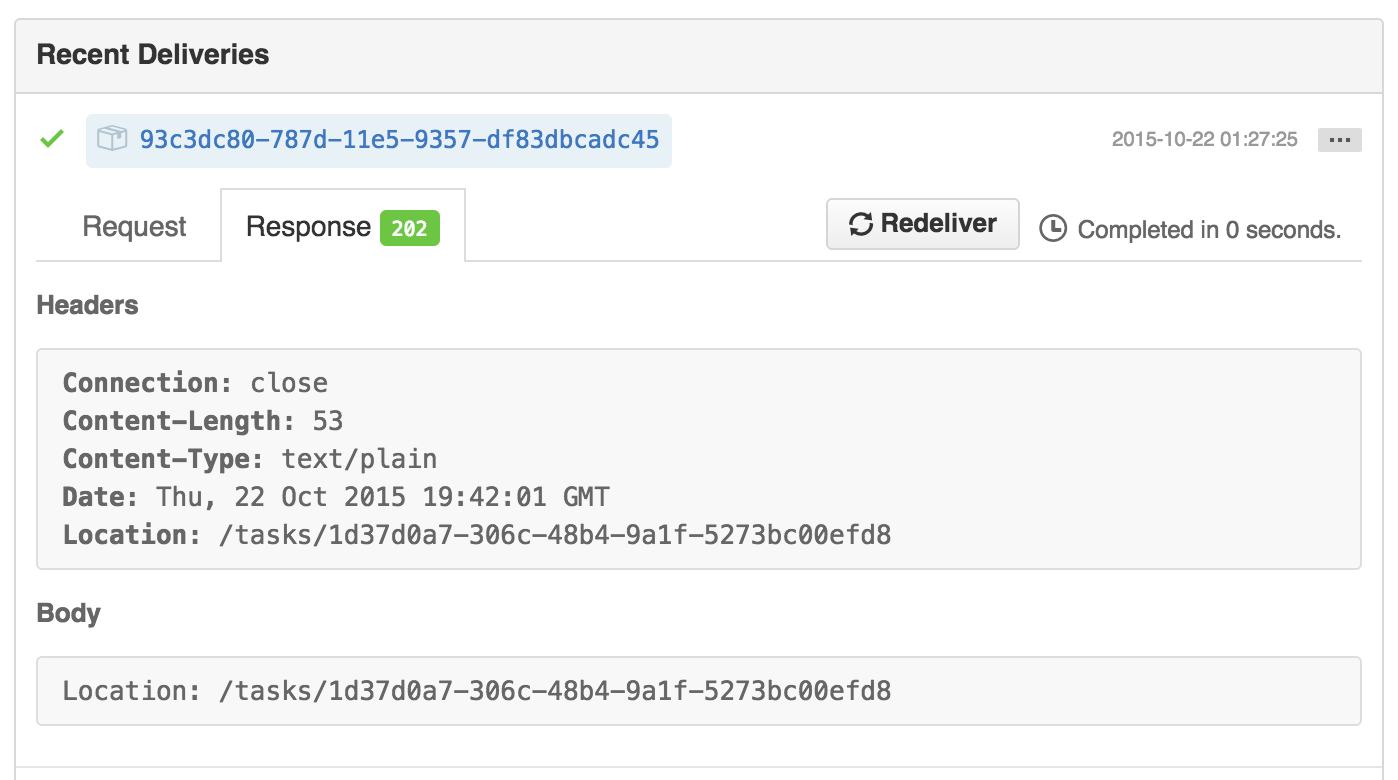The image size is (1398, 780).
Task: Click the Completed in 0 seconds text
Action: pyautogui.click(x=1209, y=230)
